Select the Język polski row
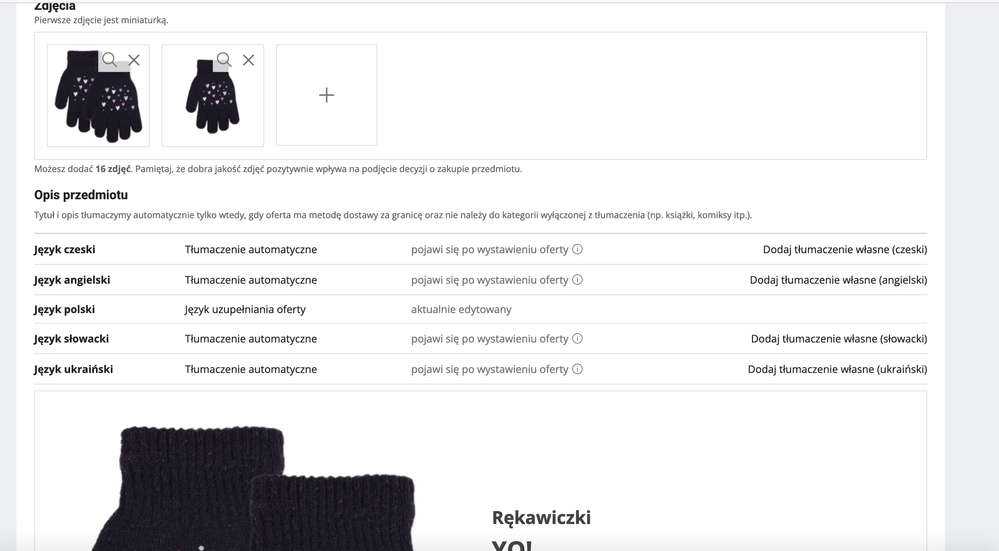This screenshot has height=551, width=999. coord(65,310)
